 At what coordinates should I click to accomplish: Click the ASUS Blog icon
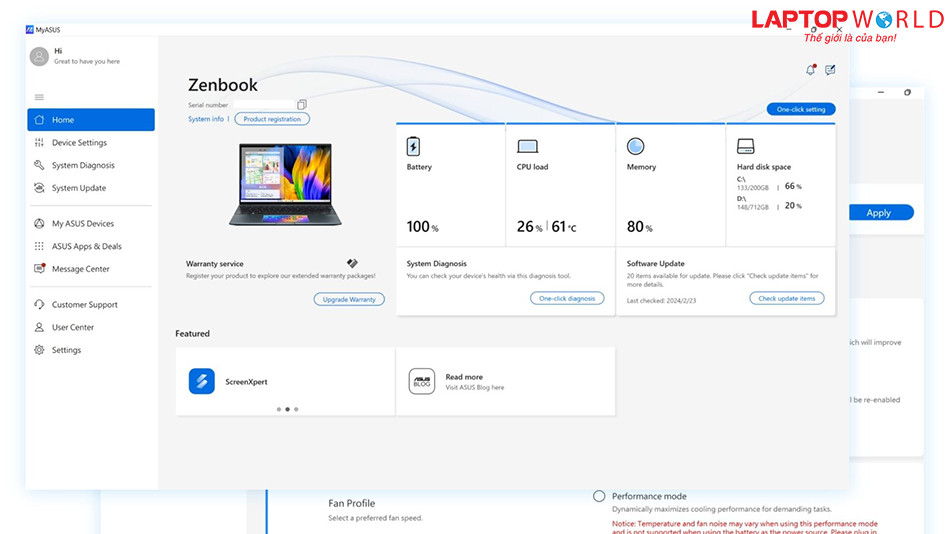pos(421,381)
